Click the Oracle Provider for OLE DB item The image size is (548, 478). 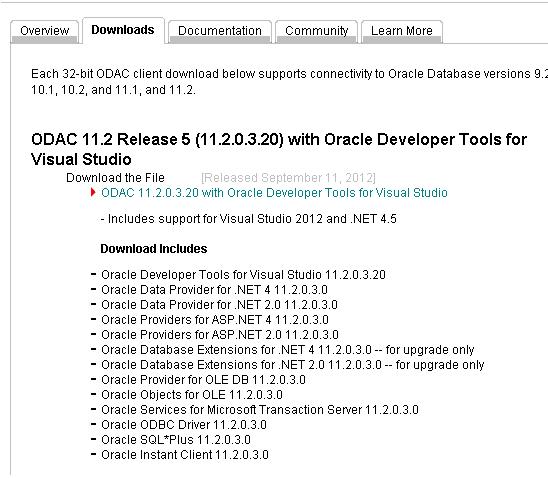[x=203, y=380]
